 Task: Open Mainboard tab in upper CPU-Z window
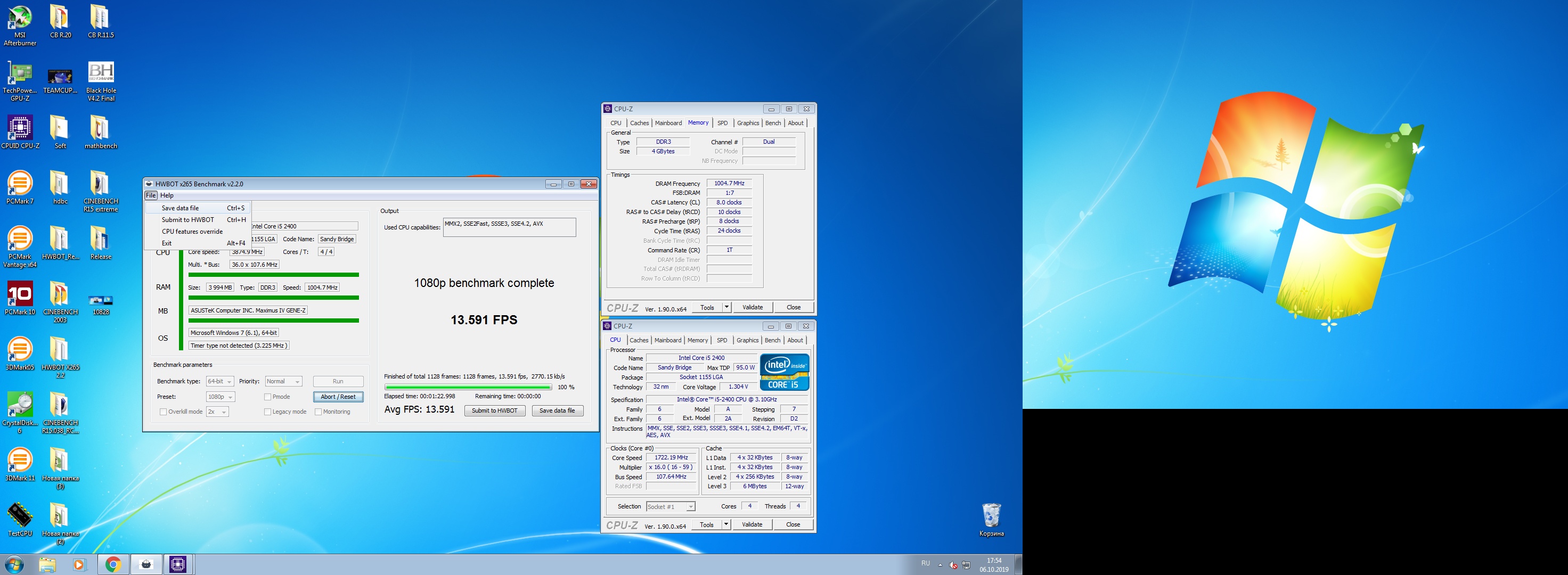(x=668, y=123)
